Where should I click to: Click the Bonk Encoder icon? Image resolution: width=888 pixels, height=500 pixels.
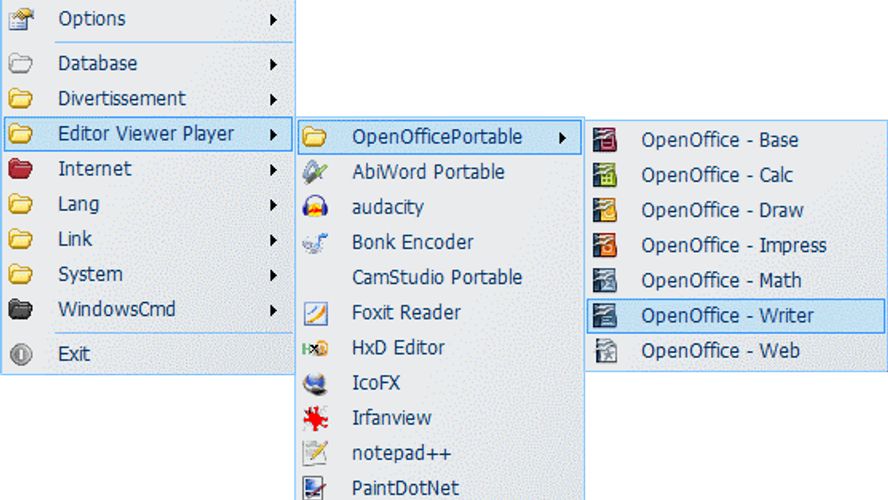(315, 242)
